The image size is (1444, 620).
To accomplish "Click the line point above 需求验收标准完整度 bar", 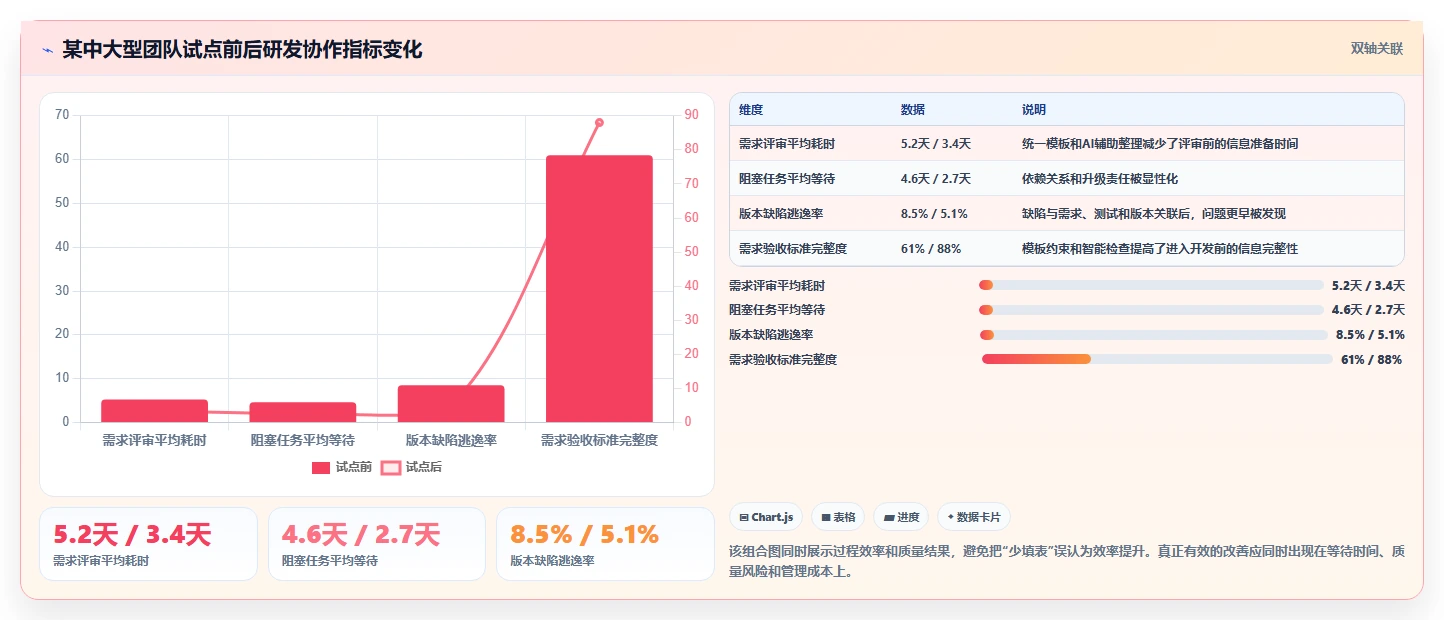I will point(599,122).
